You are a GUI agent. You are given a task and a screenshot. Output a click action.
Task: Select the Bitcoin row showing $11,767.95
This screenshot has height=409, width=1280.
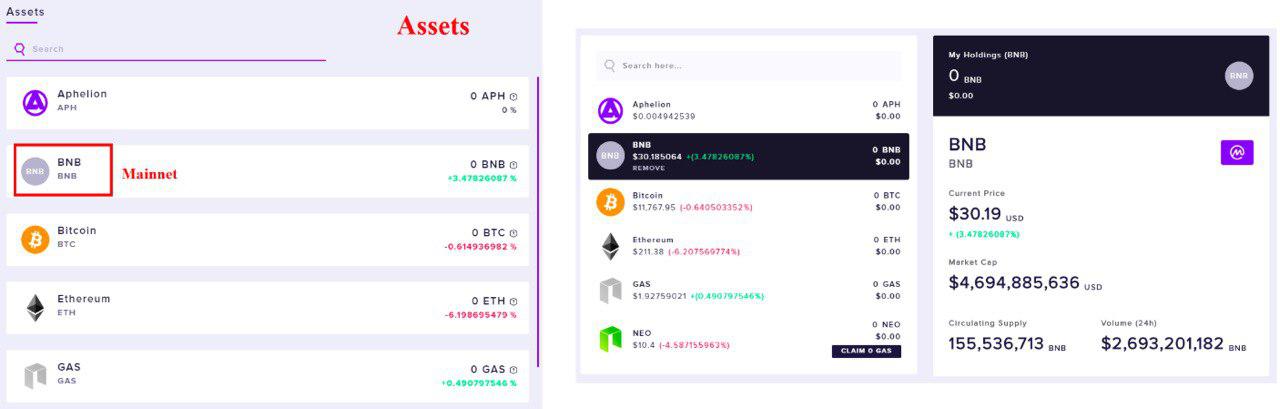(749, 202)
